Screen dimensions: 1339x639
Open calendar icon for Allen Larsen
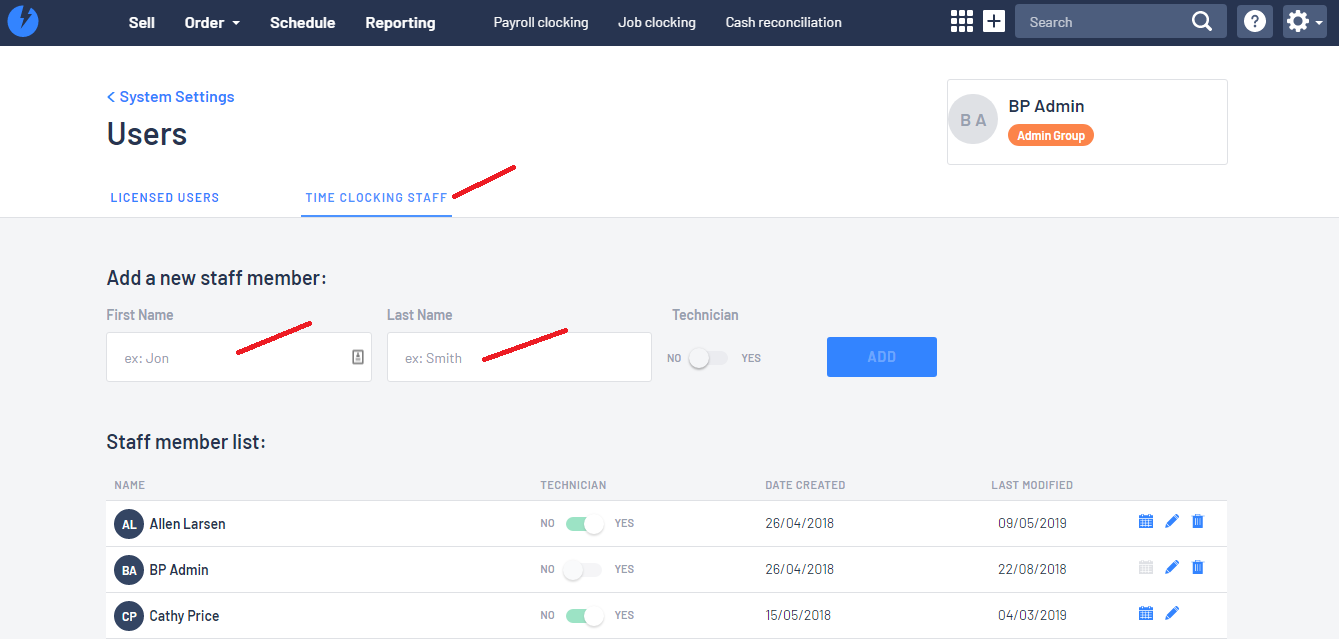(1146, 521)
